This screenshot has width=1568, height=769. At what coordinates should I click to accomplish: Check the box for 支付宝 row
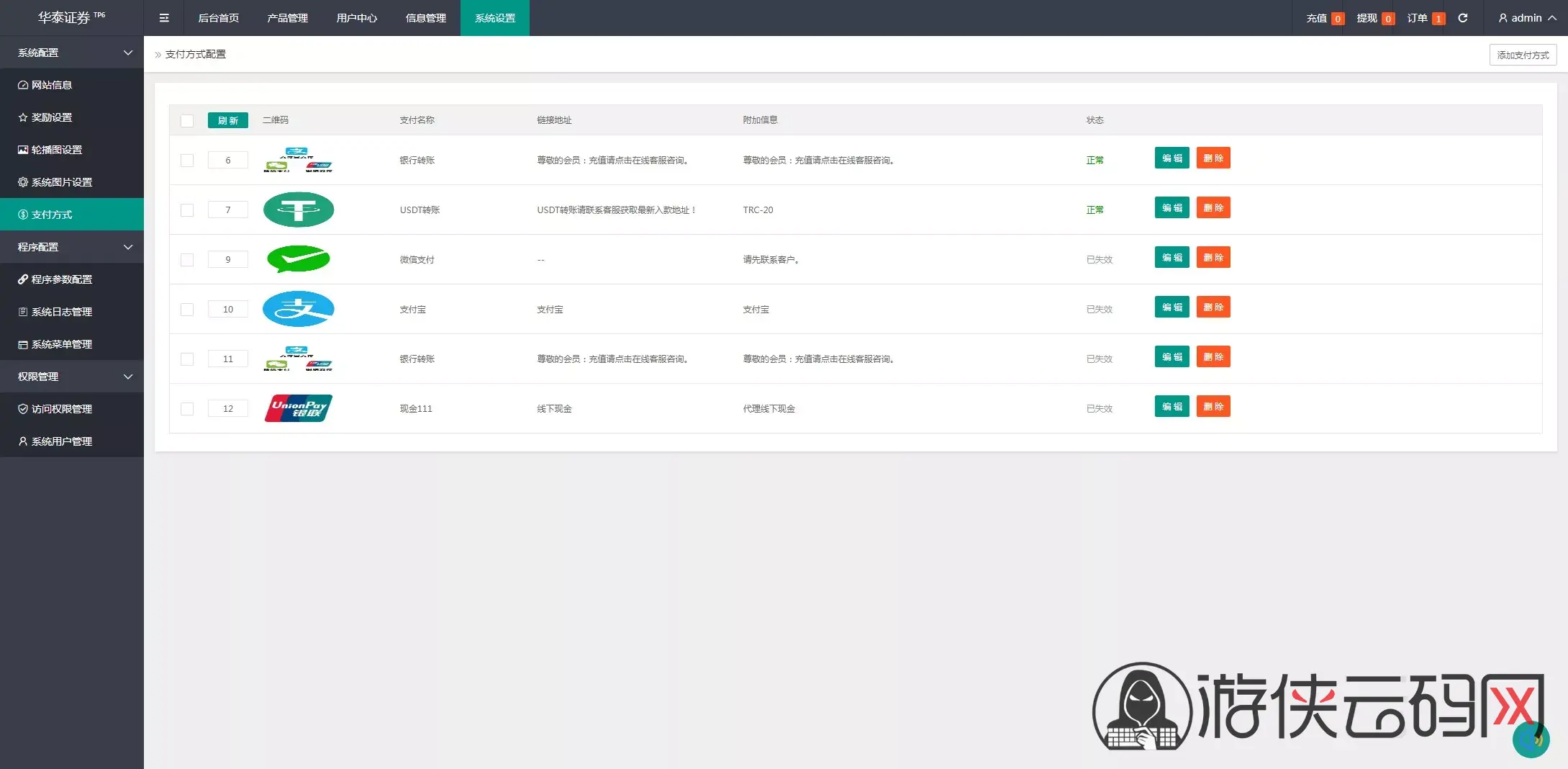coord(187,309)
